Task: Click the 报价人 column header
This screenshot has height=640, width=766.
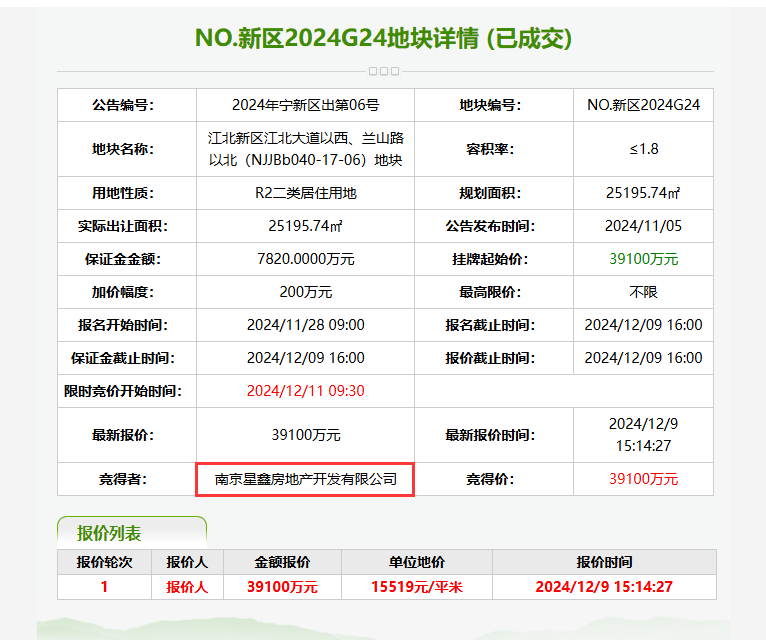Action: click(x=187, y=562)
